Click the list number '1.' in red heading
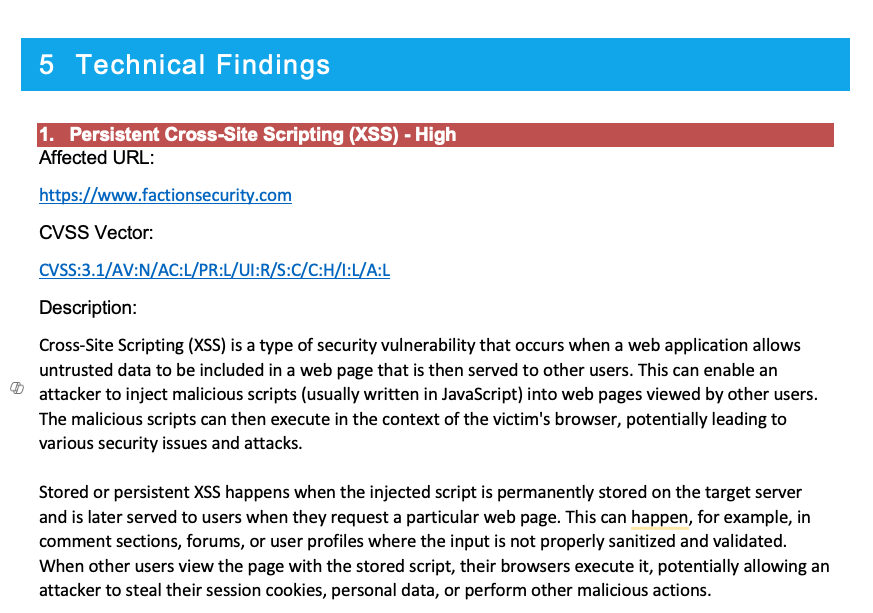873x613 pixels. 47,135
